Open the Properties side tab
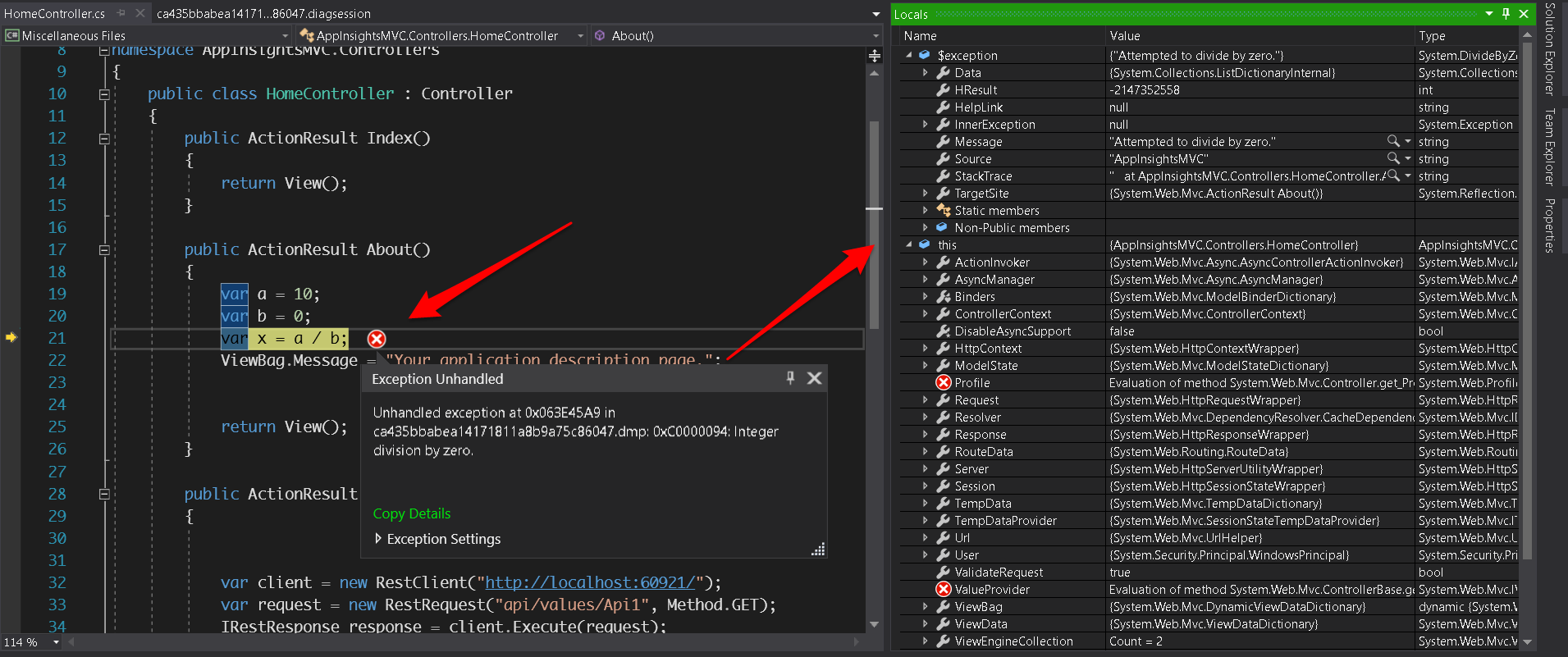The height and width of the screenshot is (657, 1568). [1550, 226]
